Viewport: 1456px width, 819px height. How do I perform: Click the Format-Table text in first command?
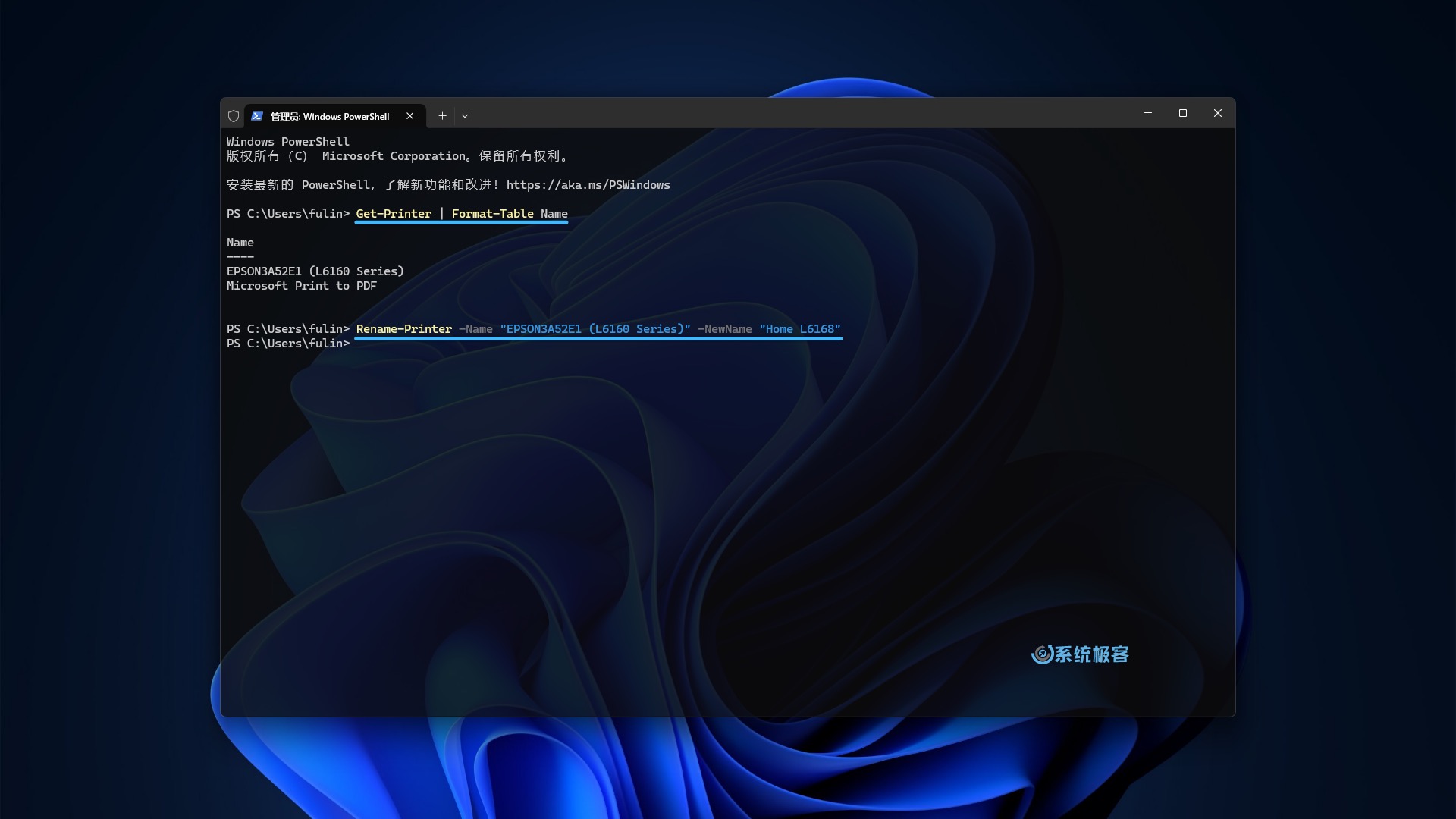tap(493, 214)
